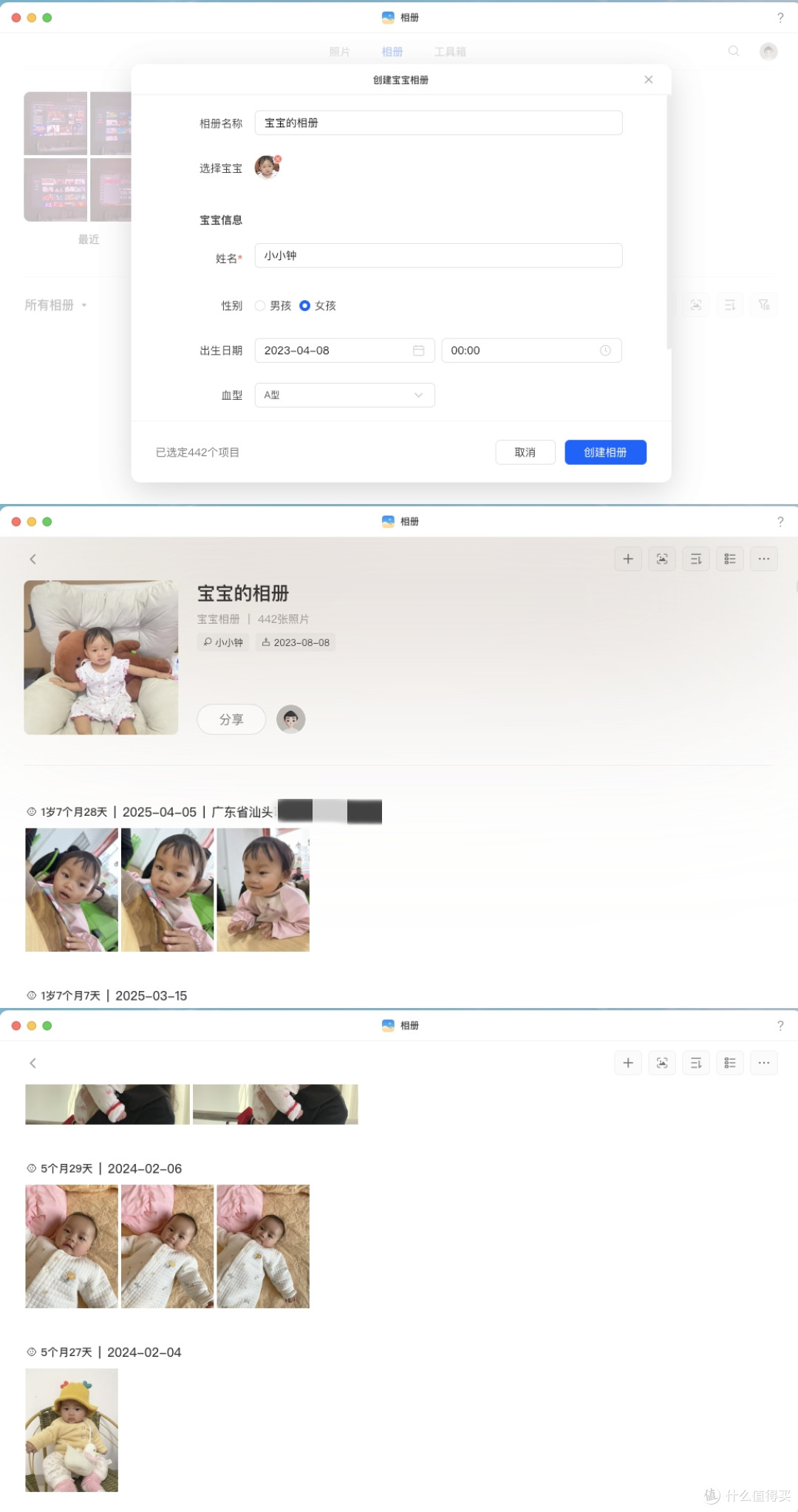
Task: Open left cropped photo at bottom window top
Action: (107, 1105)
